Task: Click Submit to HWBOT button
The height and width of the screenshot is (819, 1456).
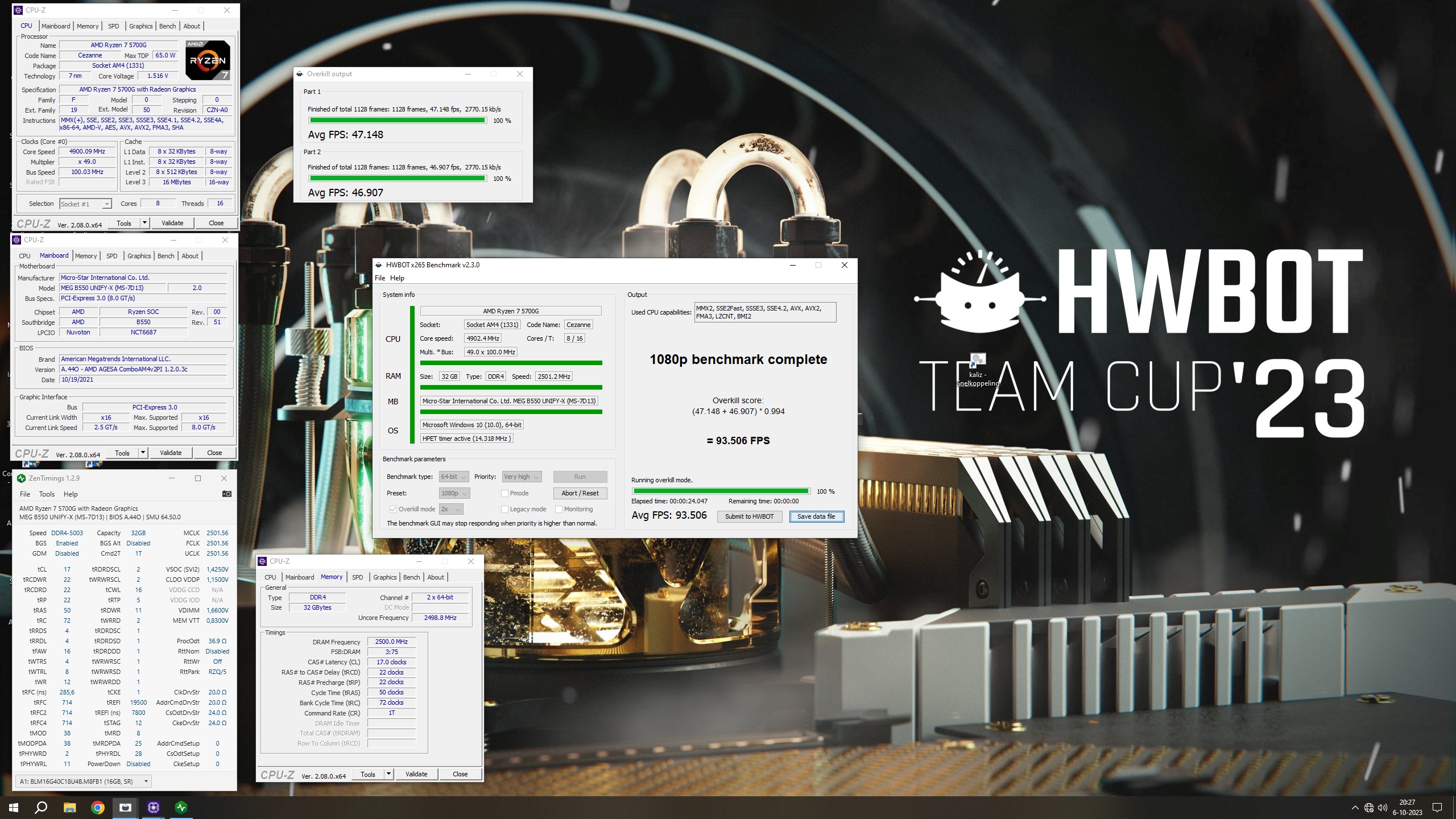Action: [x=749, y=516]
